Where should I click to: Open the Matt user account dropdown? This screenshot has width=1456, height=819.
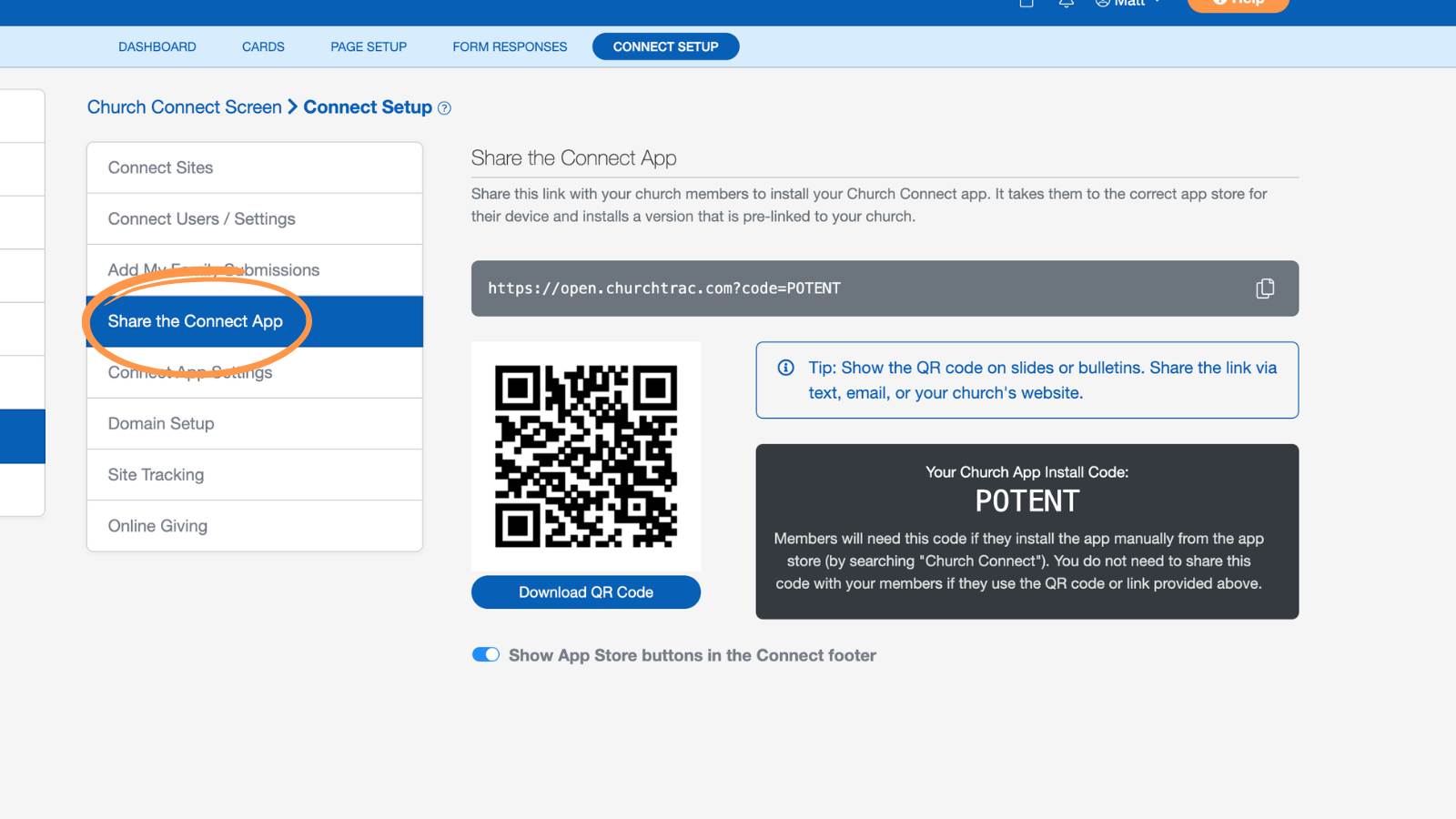[1128, 3]
